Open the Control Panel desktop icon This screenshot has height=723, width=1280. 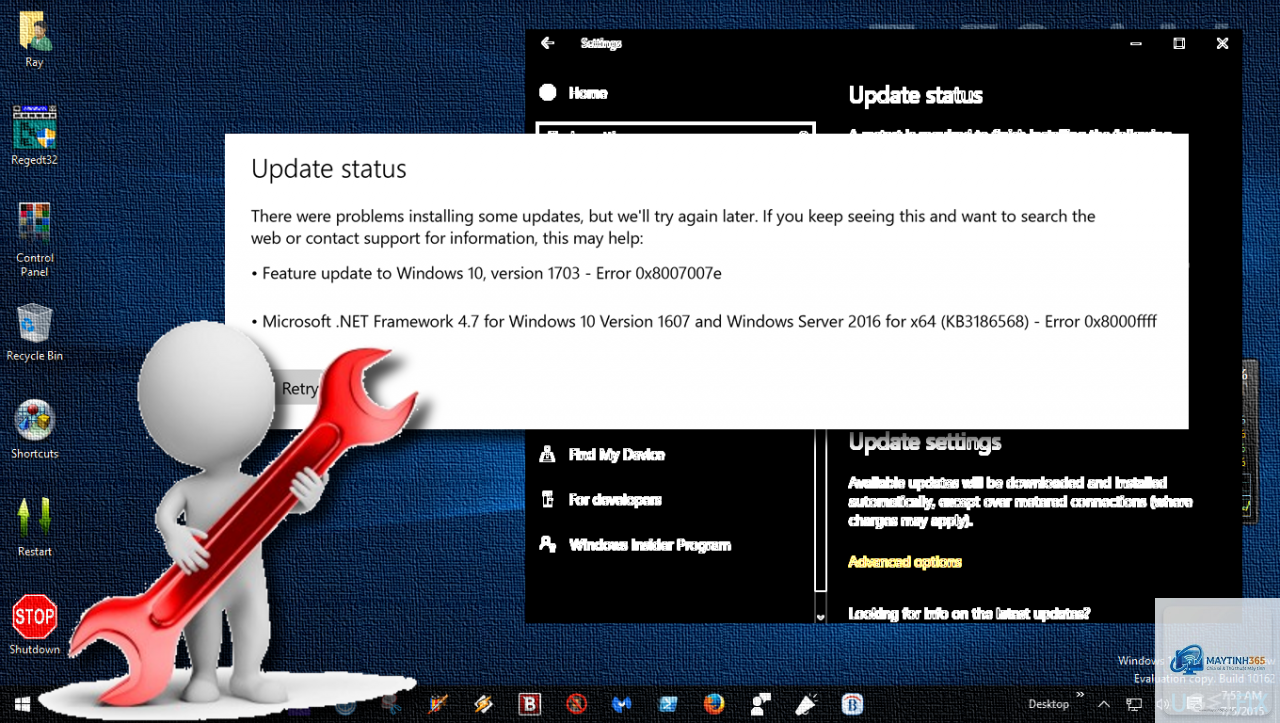[34, 240]
